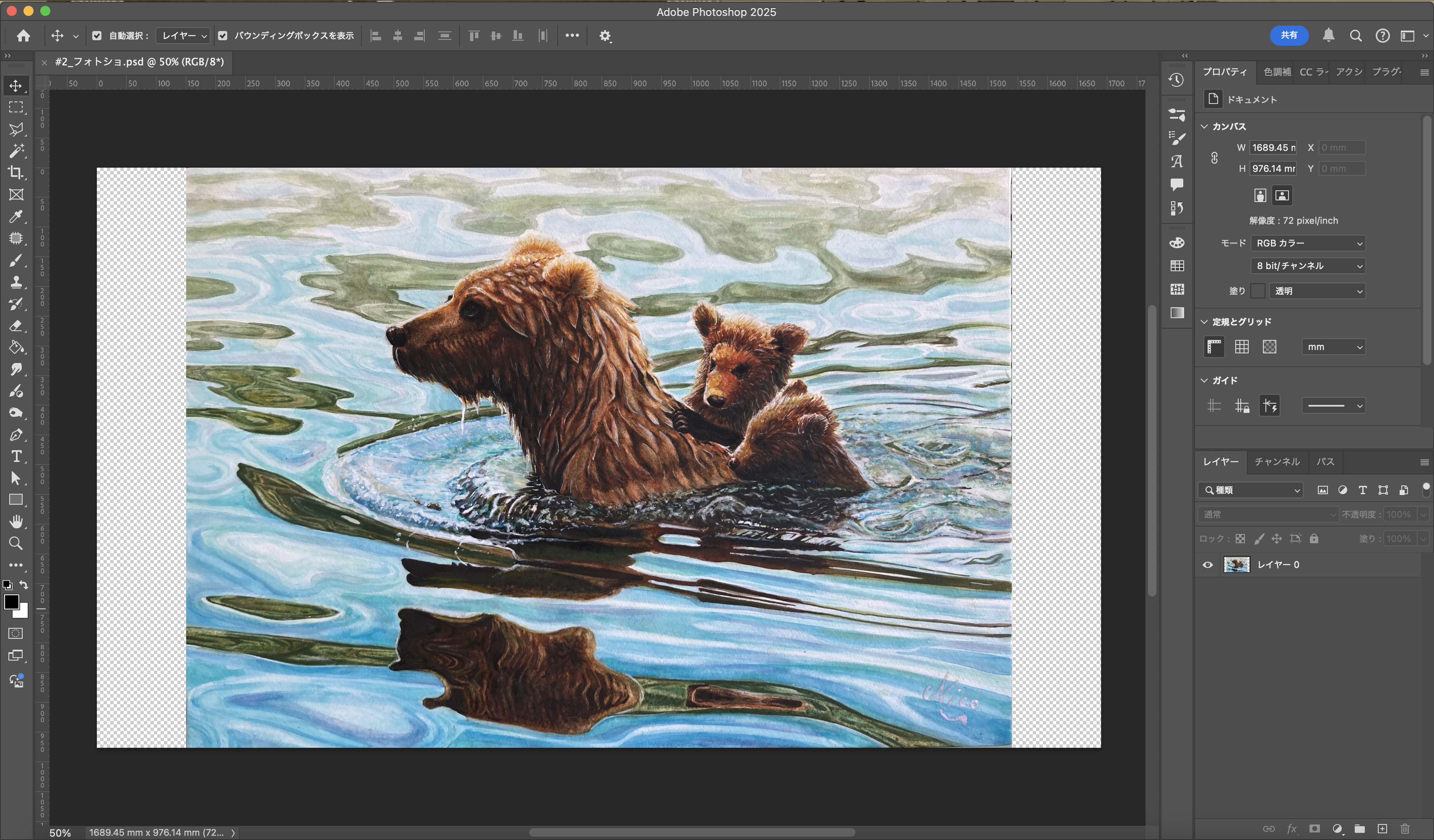Hide レイヤー 0 with the eye icon

[1207, 565]
